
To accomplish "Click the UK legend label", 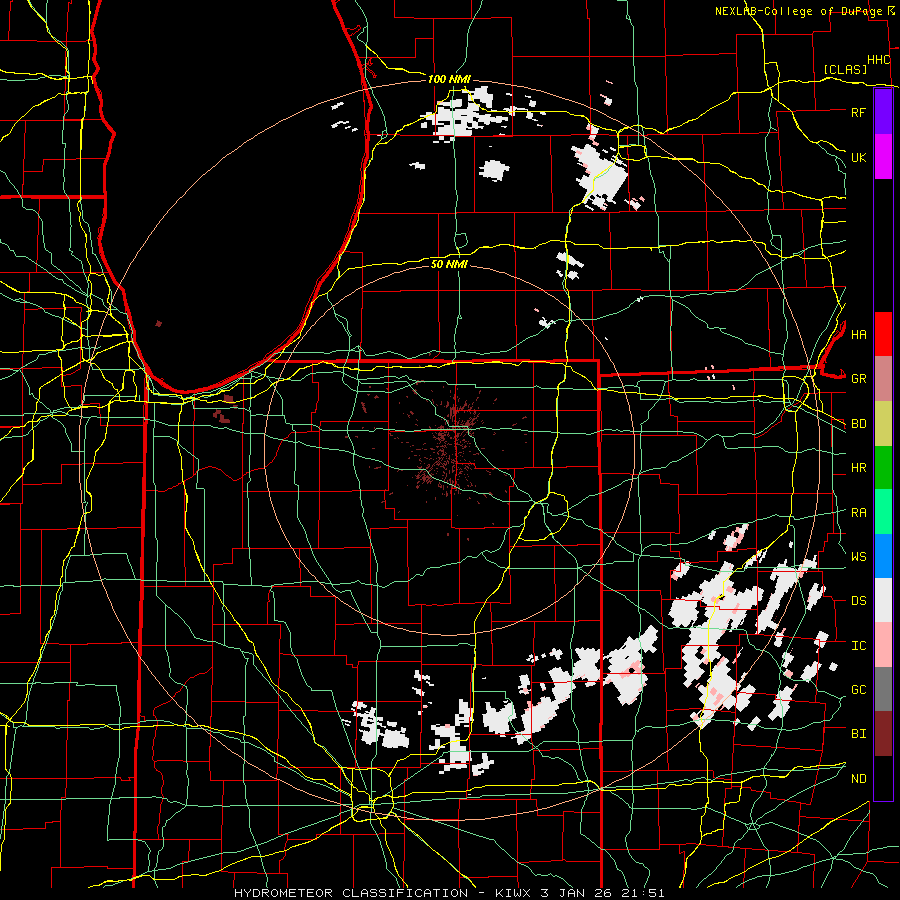I will (x=859, y=157).
